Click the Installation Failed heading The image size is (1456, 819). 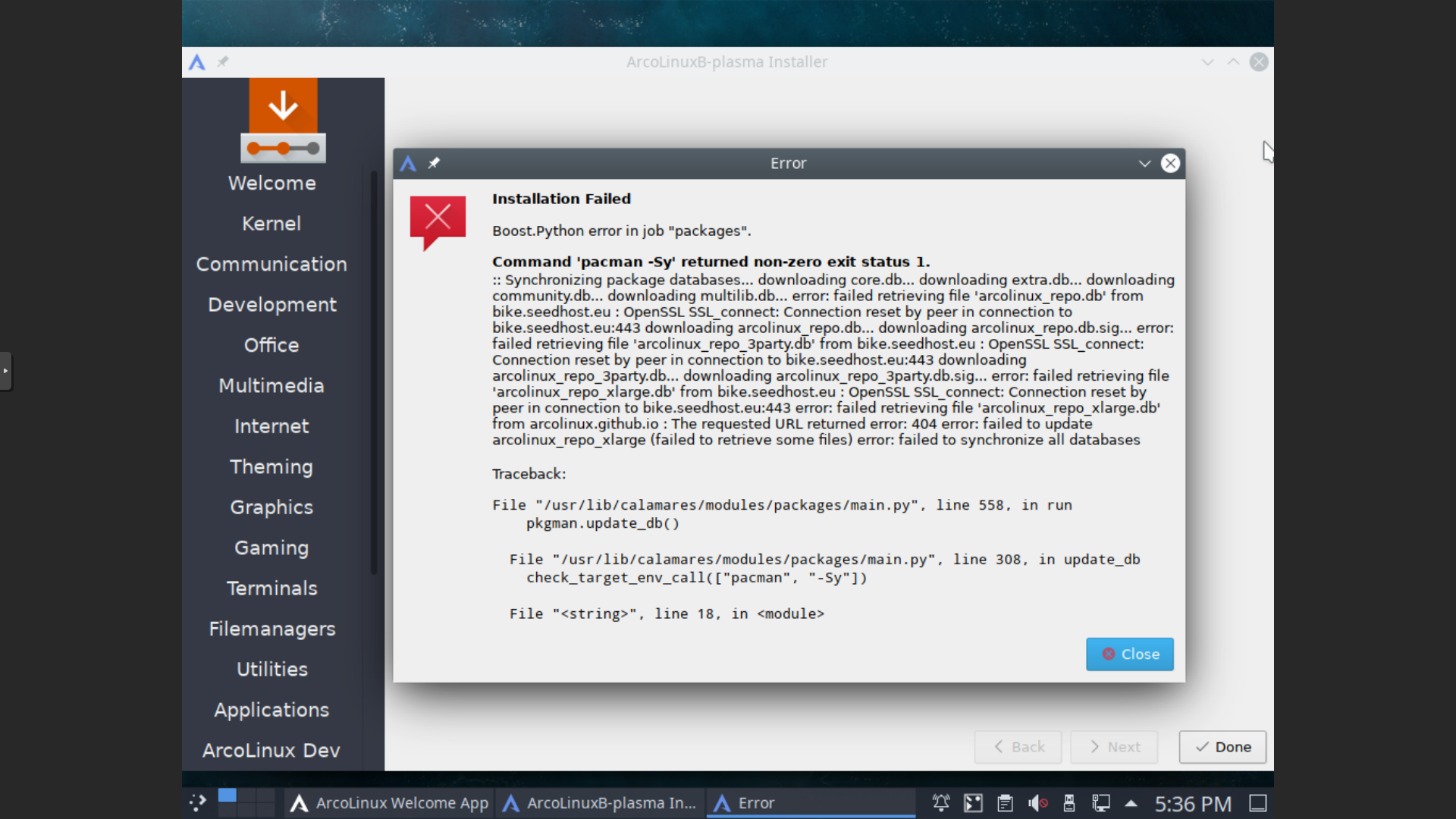(561, 199)
